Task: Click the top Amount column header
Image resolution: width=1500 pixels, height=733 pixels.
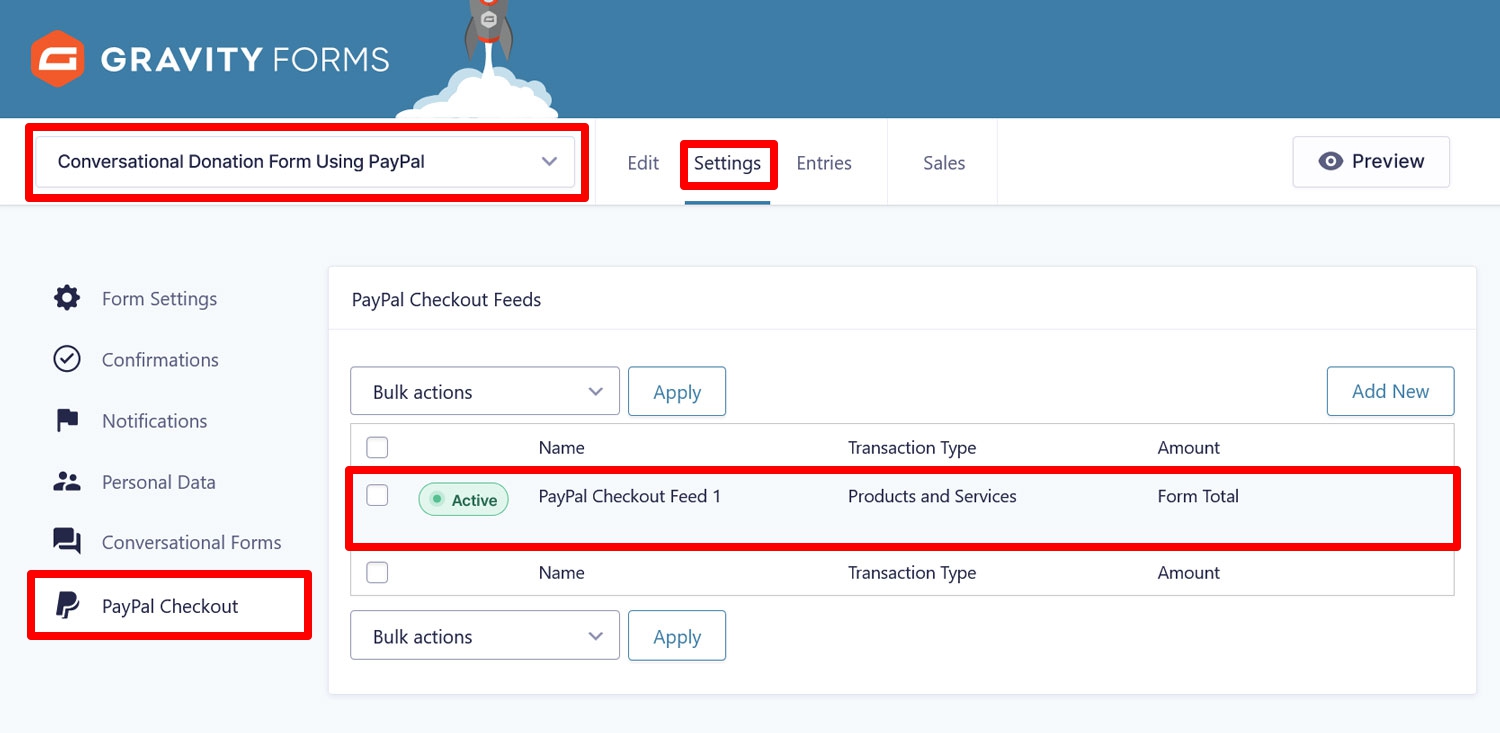Action: point(1189,447)
